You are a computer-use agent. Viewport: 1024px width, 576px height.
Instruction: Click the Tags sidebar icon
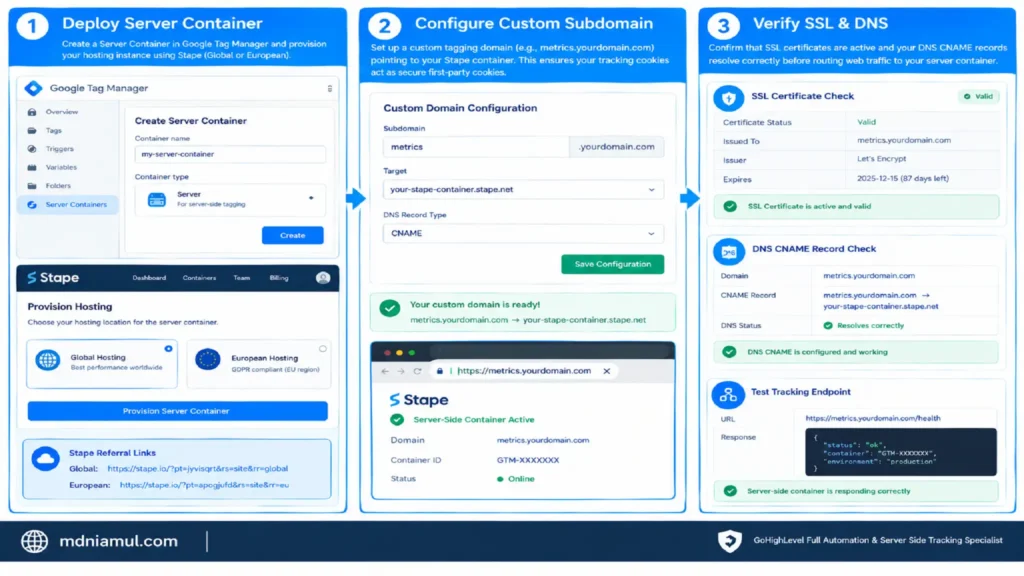[32, 131]
